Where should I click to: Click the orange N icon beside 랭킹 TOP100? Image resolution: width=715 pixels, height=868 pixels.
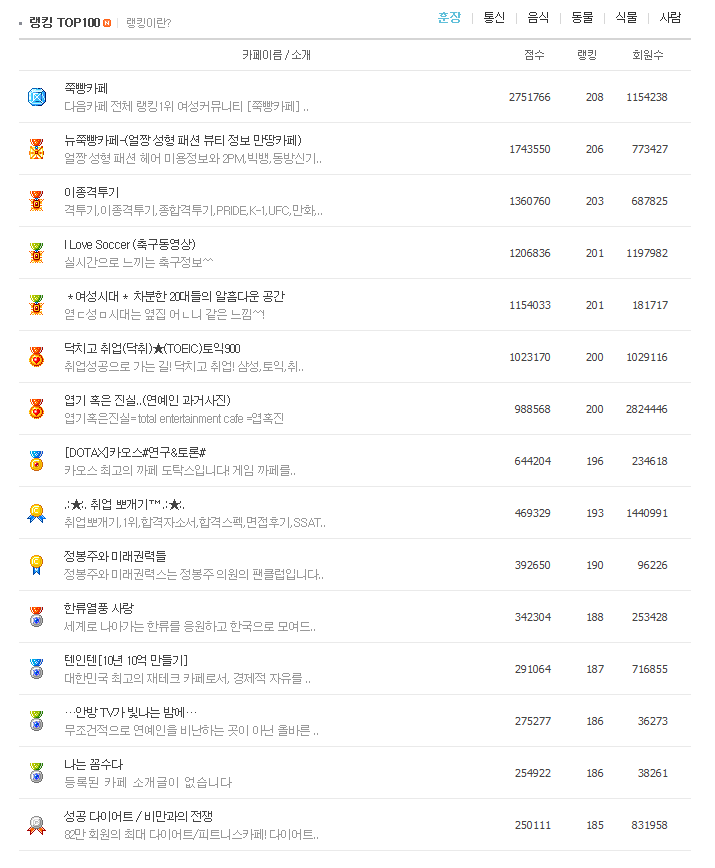point(107,22)
